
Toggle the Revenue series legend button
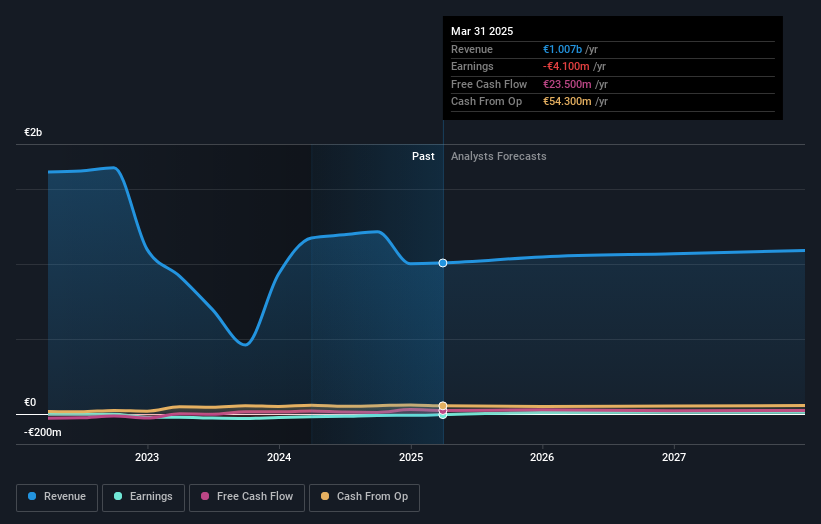tap(57, 497)
